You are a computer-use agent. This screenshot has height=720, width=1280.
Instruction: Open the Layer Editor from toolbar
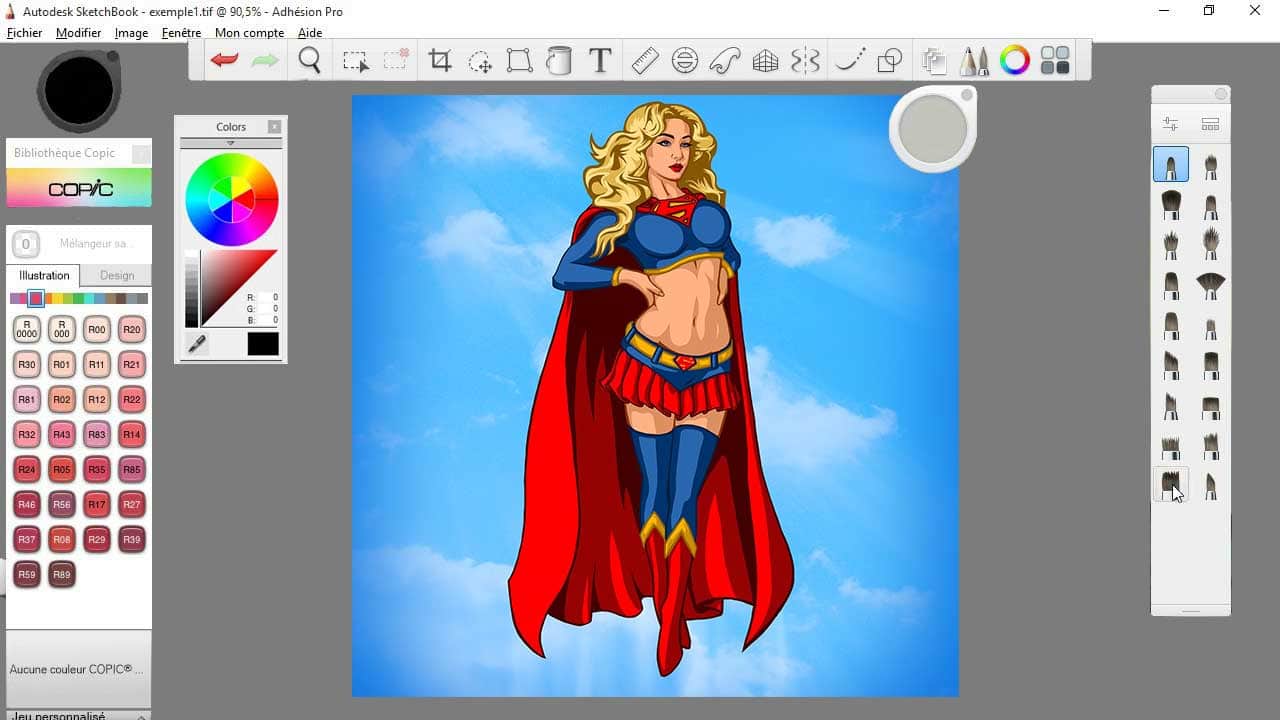tap(934, 62)
